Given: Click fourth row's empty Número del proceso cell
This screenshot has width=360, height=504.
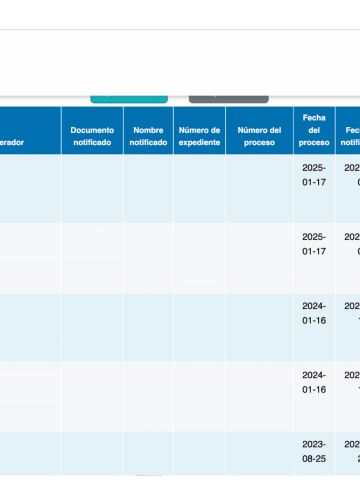Looking at the screenshot, I should [259, 397].
